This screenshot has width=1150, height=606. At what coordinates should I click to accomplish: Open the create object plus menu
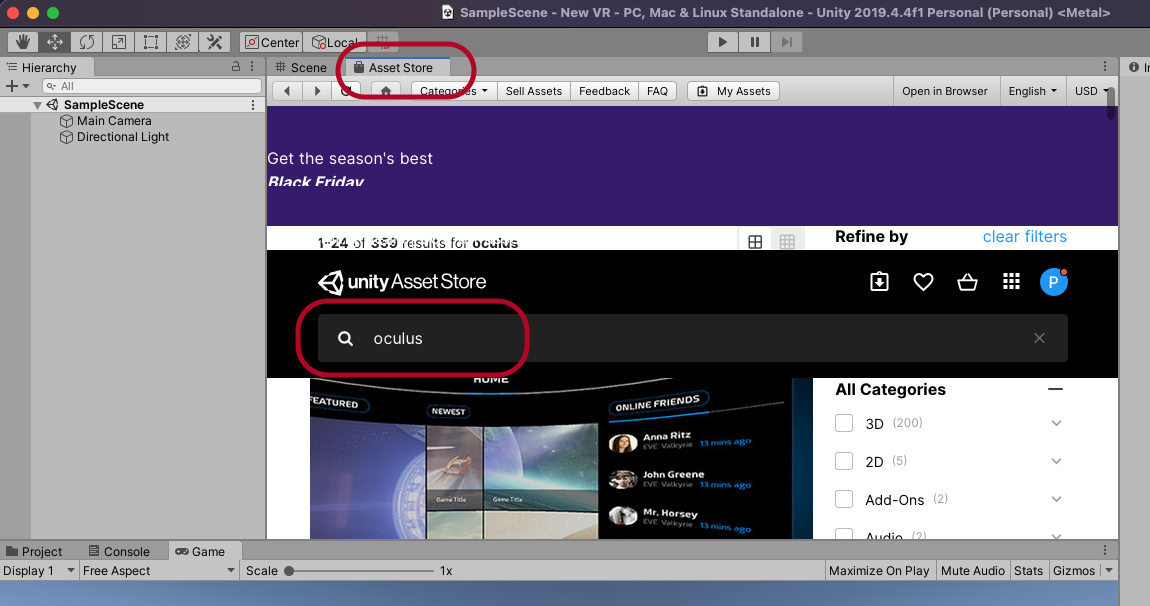pos(17,86)
